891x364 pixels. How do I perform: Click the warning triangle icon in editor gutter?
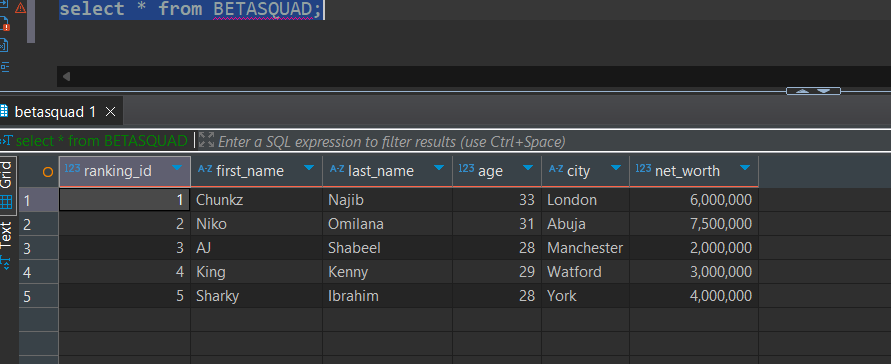click(20, 8)
